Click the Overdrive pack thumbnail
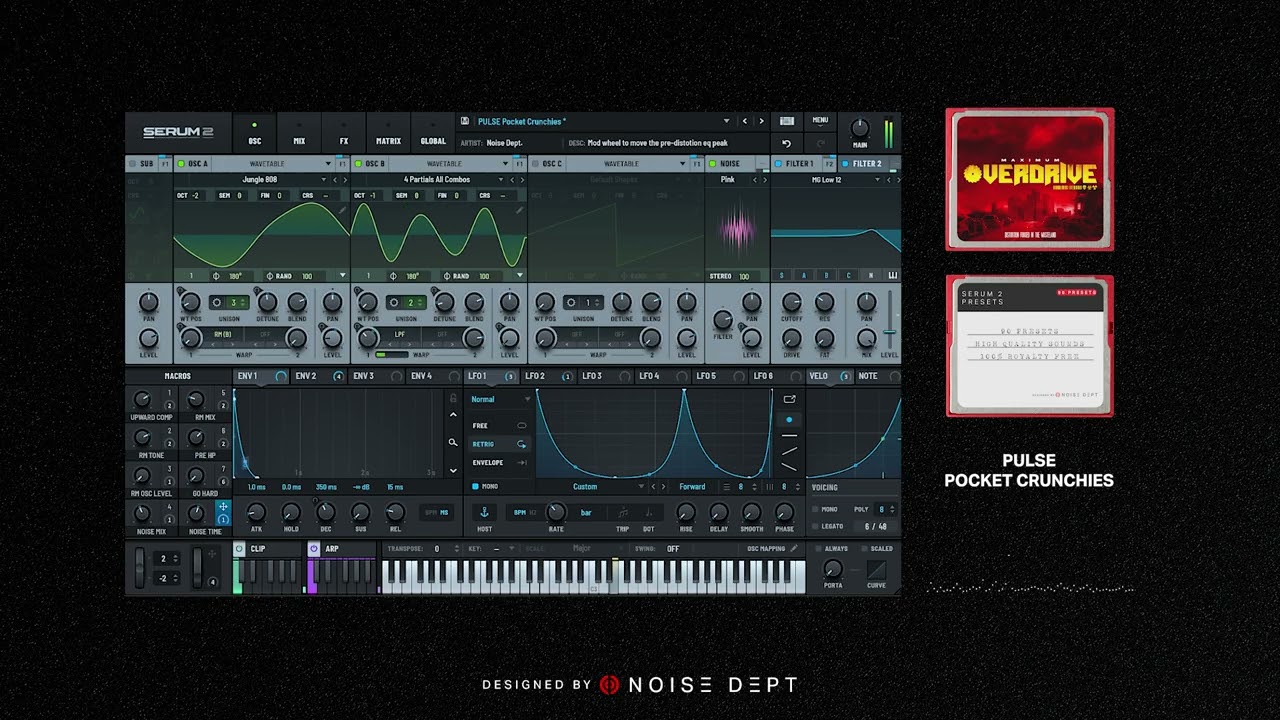 click(x=1030, y=179)
